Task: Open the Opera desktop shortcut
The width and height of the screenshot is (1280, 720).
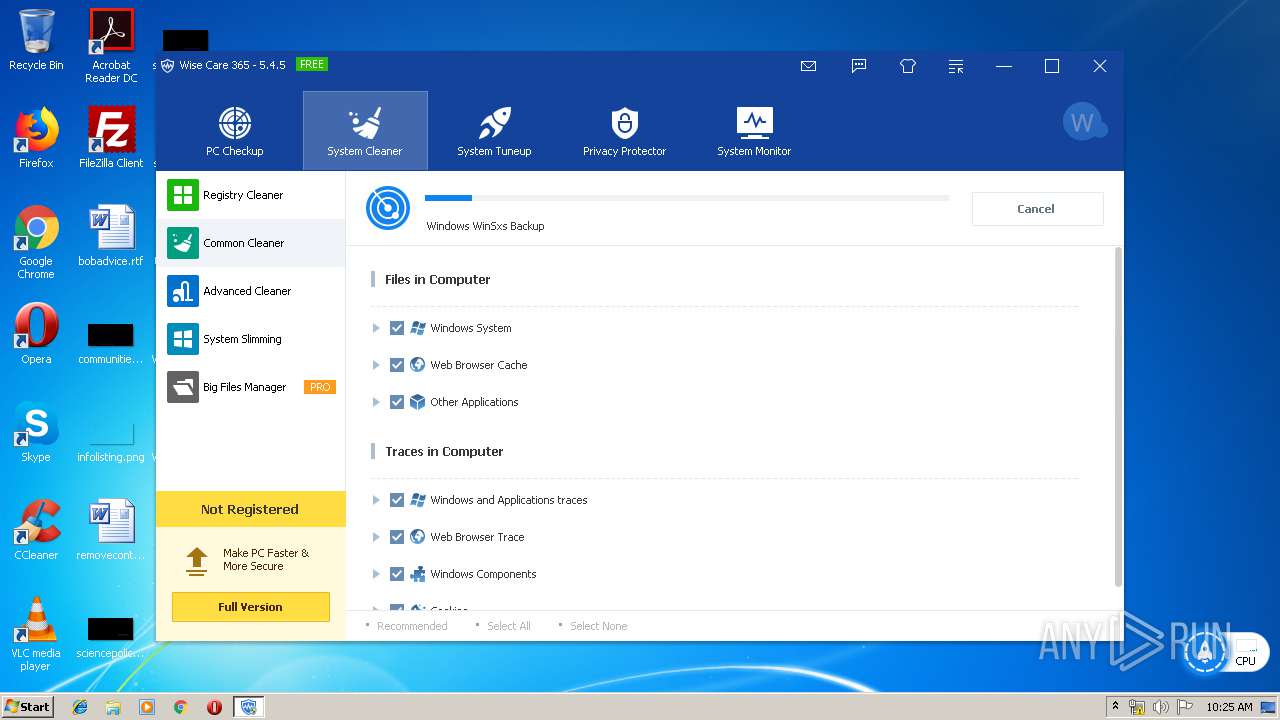Action: click(x=36, y=334)
